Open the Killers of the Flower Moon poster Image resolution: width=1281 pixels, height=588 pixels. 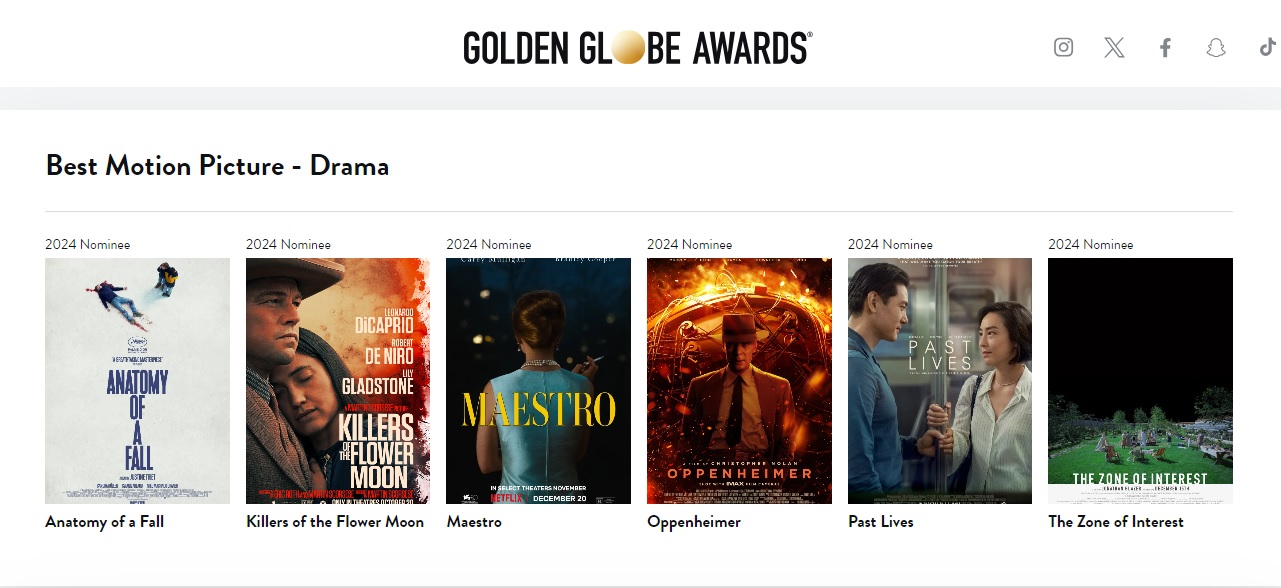[338, 381]
